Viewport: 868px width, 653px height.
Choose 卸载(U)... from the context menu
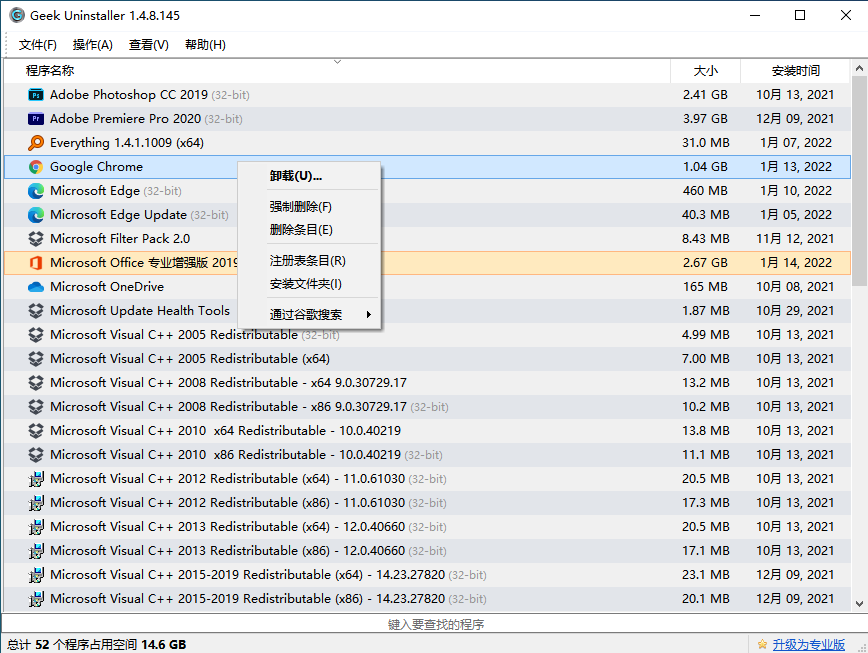coord(309,177)
